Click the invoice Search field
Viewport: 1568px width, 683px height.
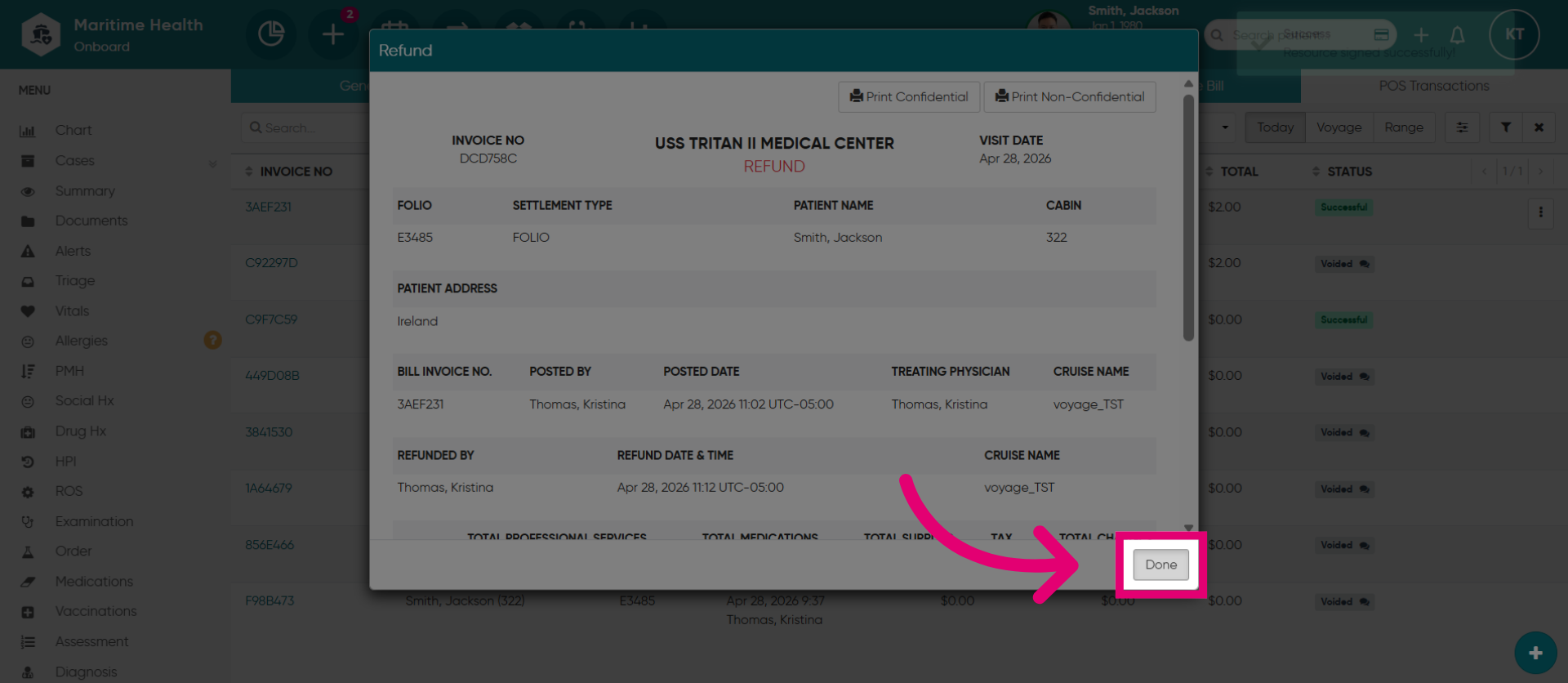(x=305, y=127)
